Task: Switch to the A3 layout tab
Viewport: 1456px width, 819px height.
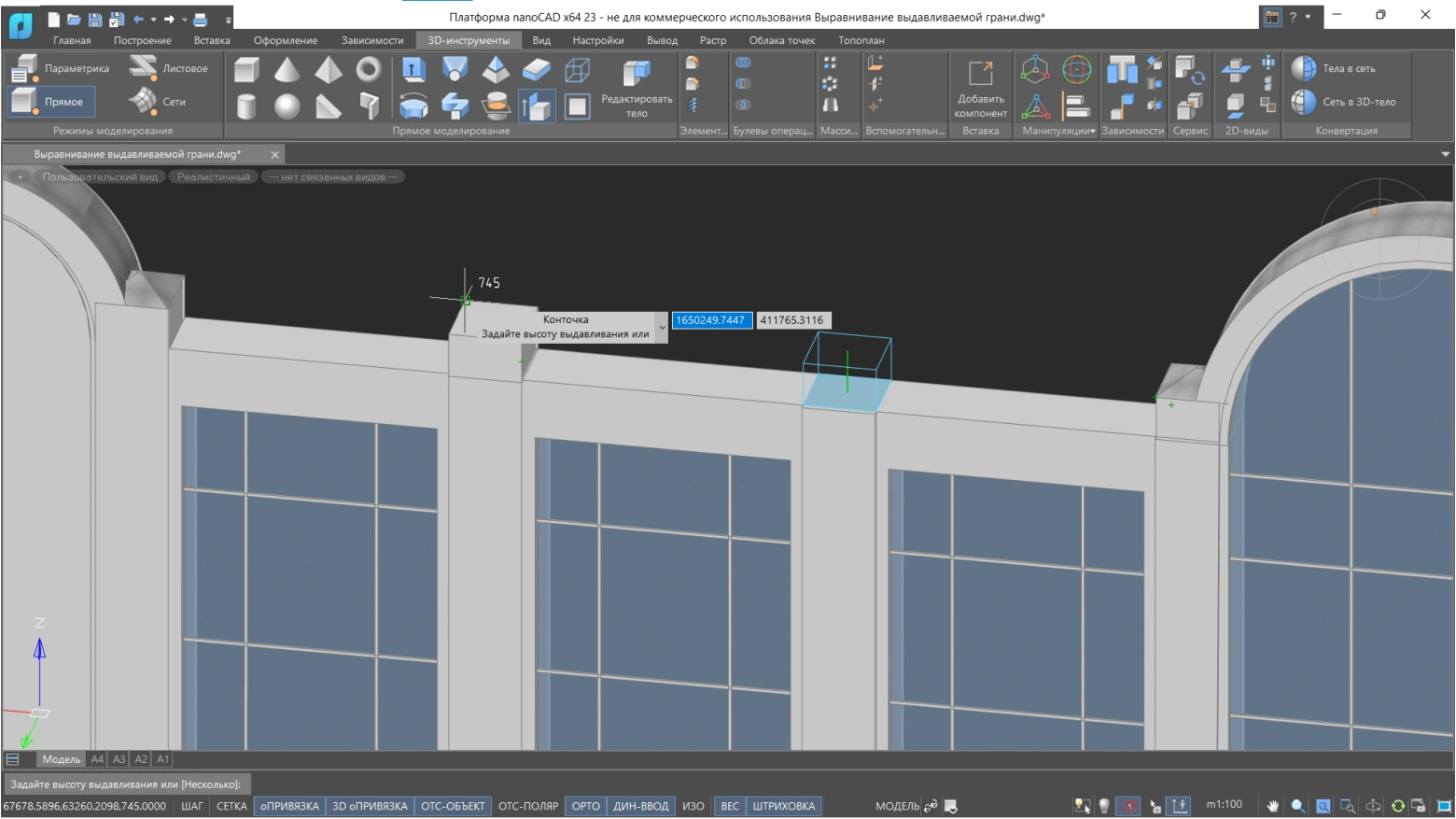Action: (x=119, y=759)
